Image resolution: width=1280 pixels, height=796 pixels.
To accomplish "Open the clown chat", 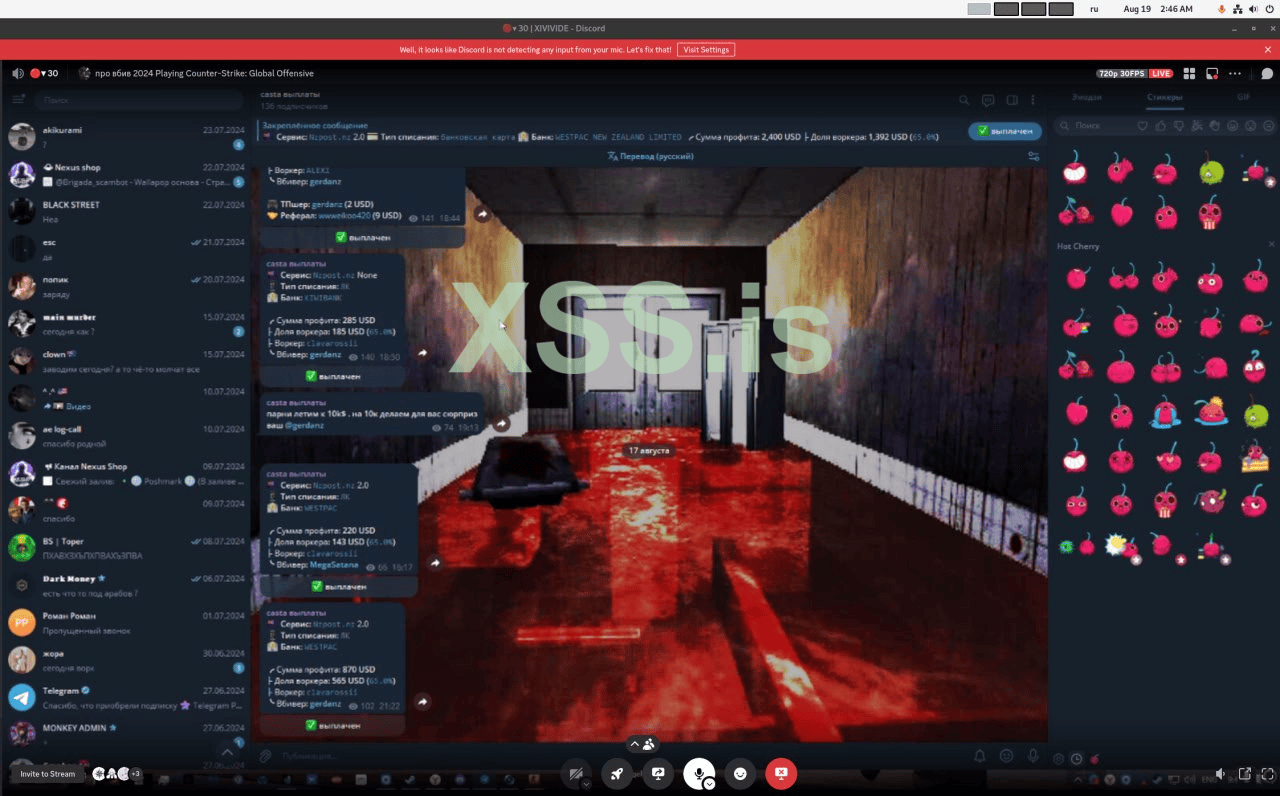I will [x=125, y=361].
